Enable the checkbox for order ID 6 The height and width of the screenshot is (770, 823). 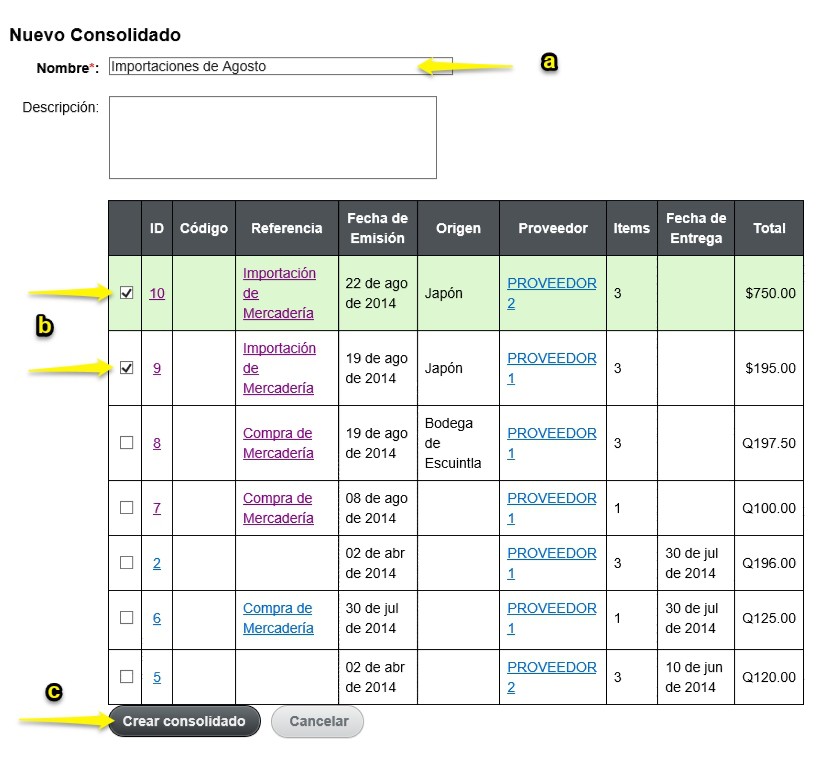pos(126,618)
